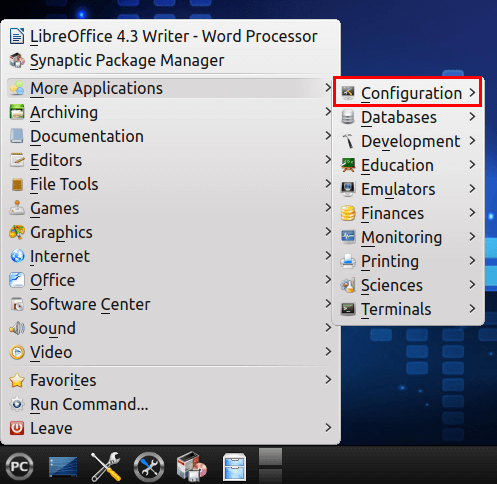Click the software box and disc taskbar icon
The width and height of the screenshot is (497, 484).
tap(192, 467)
